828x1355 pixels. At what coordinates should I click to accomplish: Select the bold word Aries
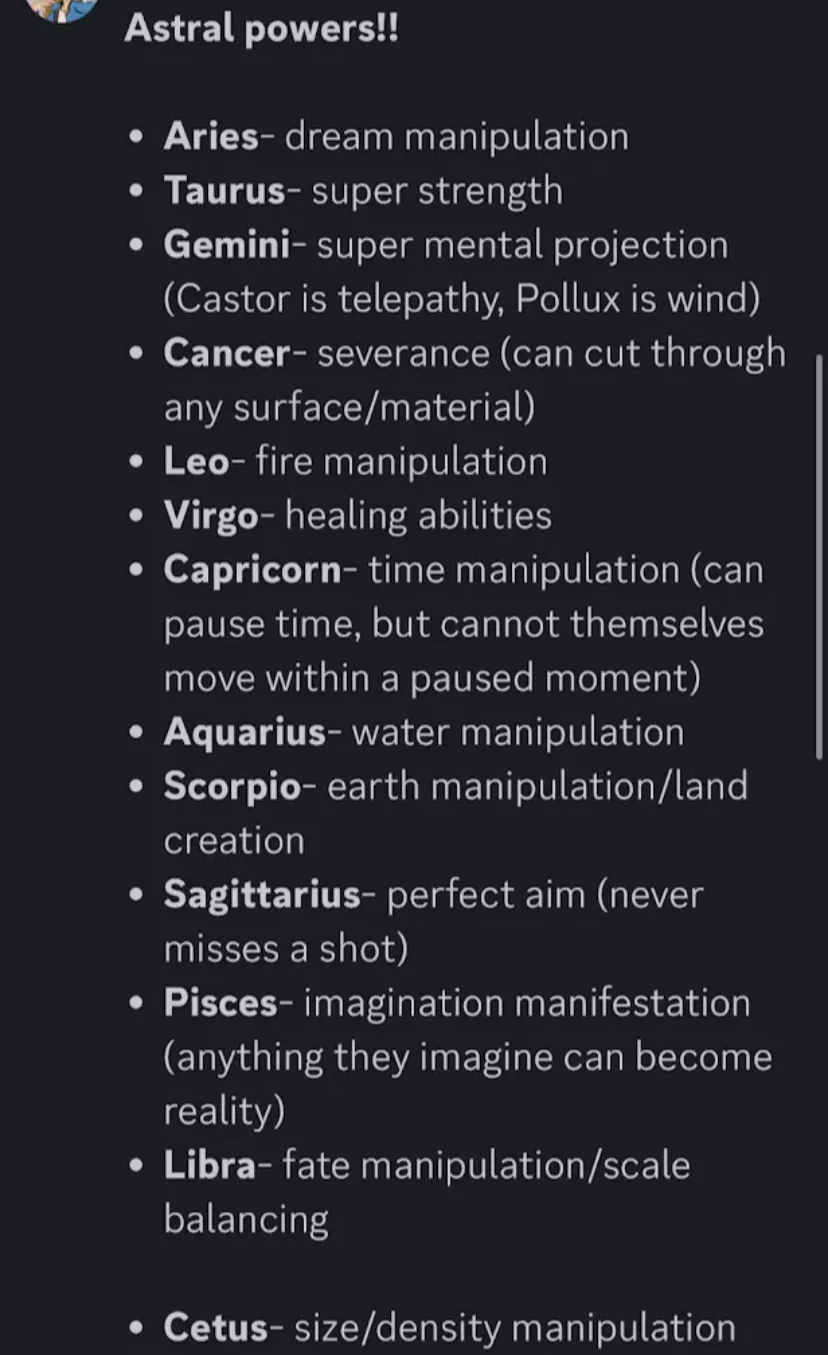point(210,136)
